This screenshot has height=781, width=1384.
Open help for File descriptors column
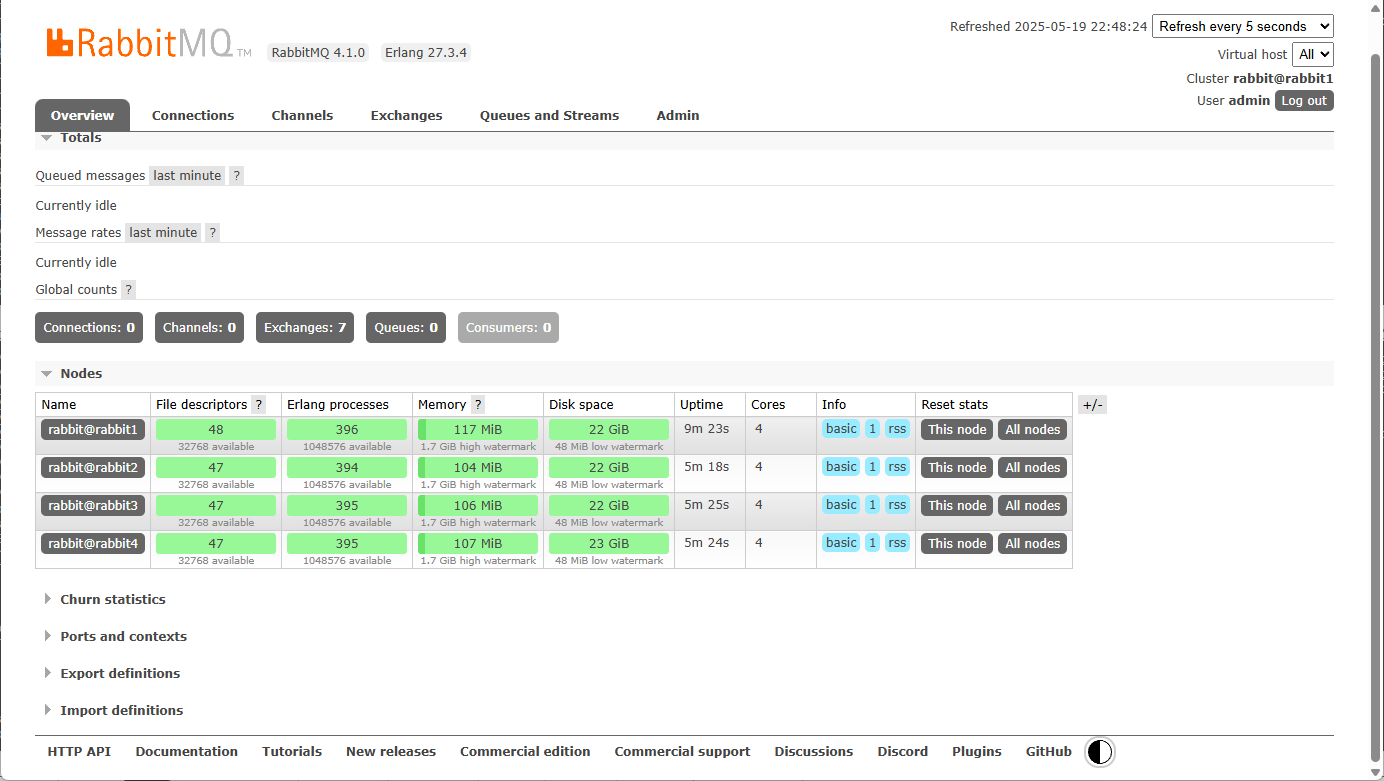pyautogui.click(x=259, y=404)
